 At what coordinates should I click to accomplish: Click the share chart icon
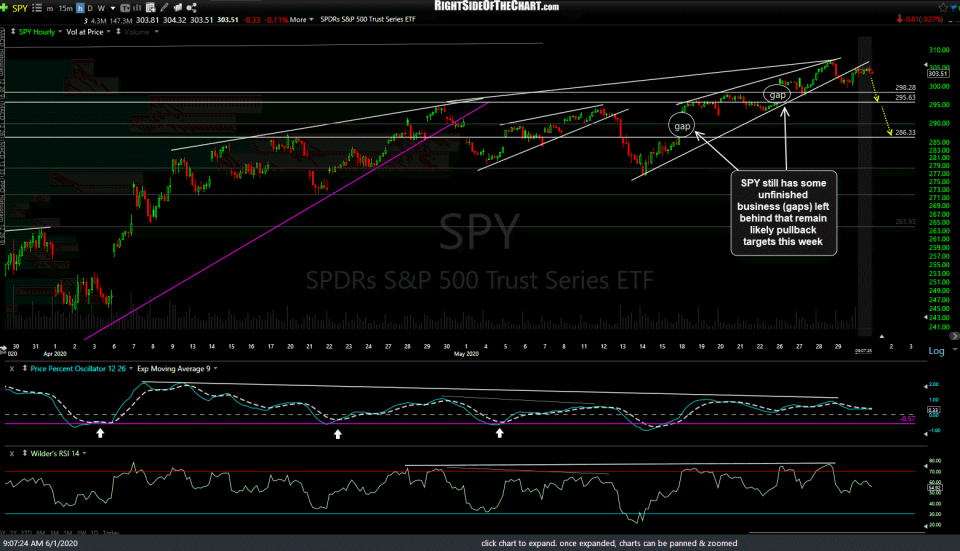point(192,8)
